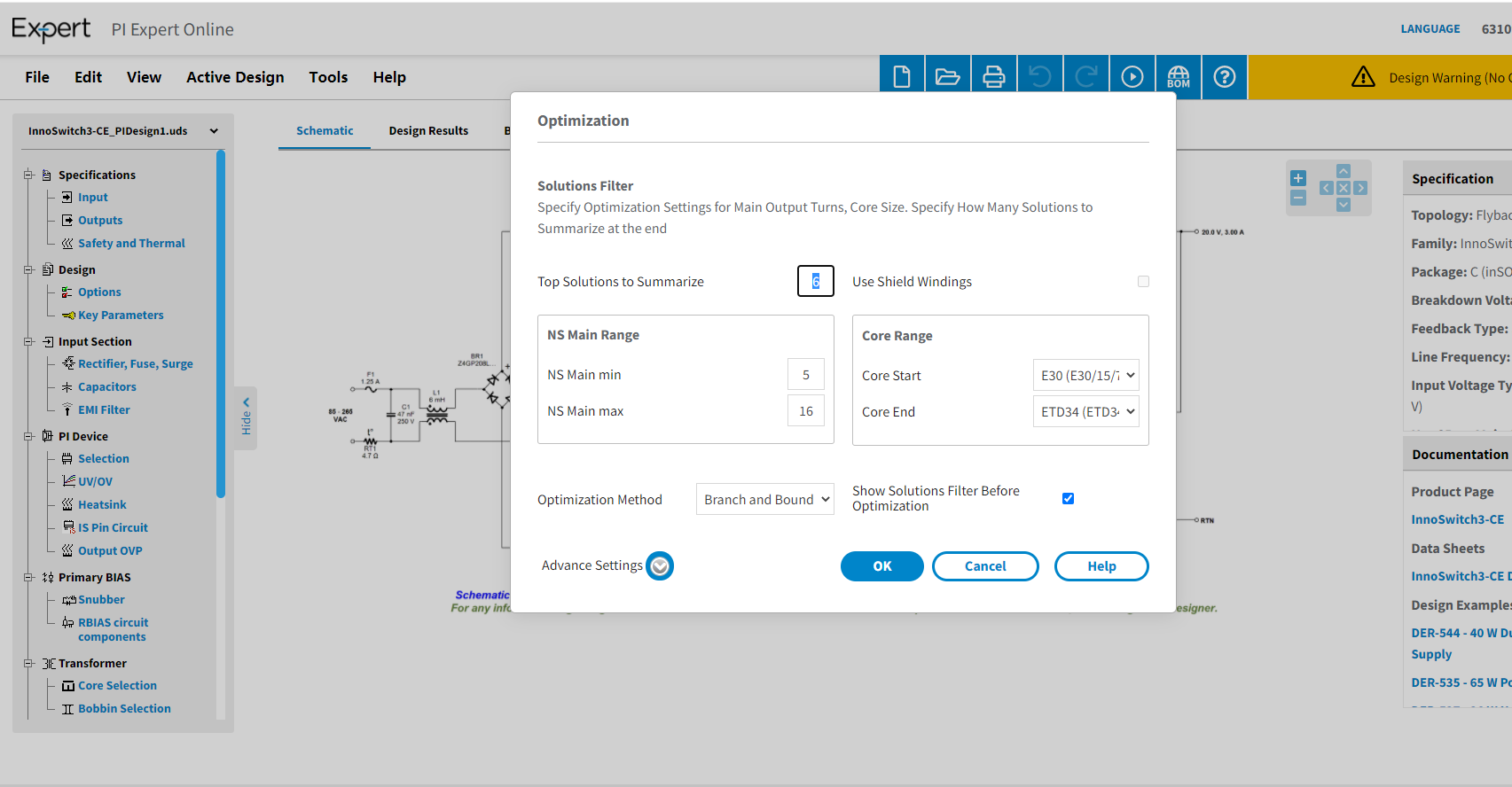
Task: Open the Edit menu
Action: click(88, 77)
